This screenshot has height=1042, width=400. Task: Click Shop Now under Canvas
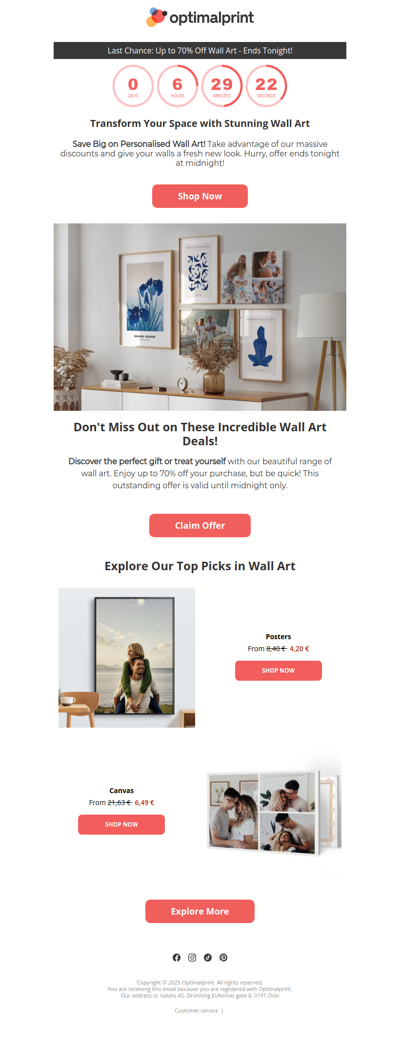click(122, 825)
